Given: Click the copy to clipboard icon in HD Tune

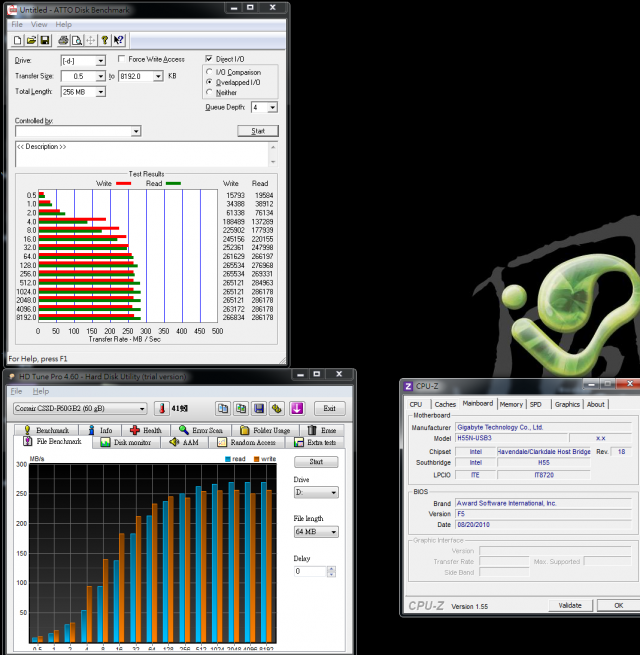Looking at the screenshot, I should click(223, 408).
